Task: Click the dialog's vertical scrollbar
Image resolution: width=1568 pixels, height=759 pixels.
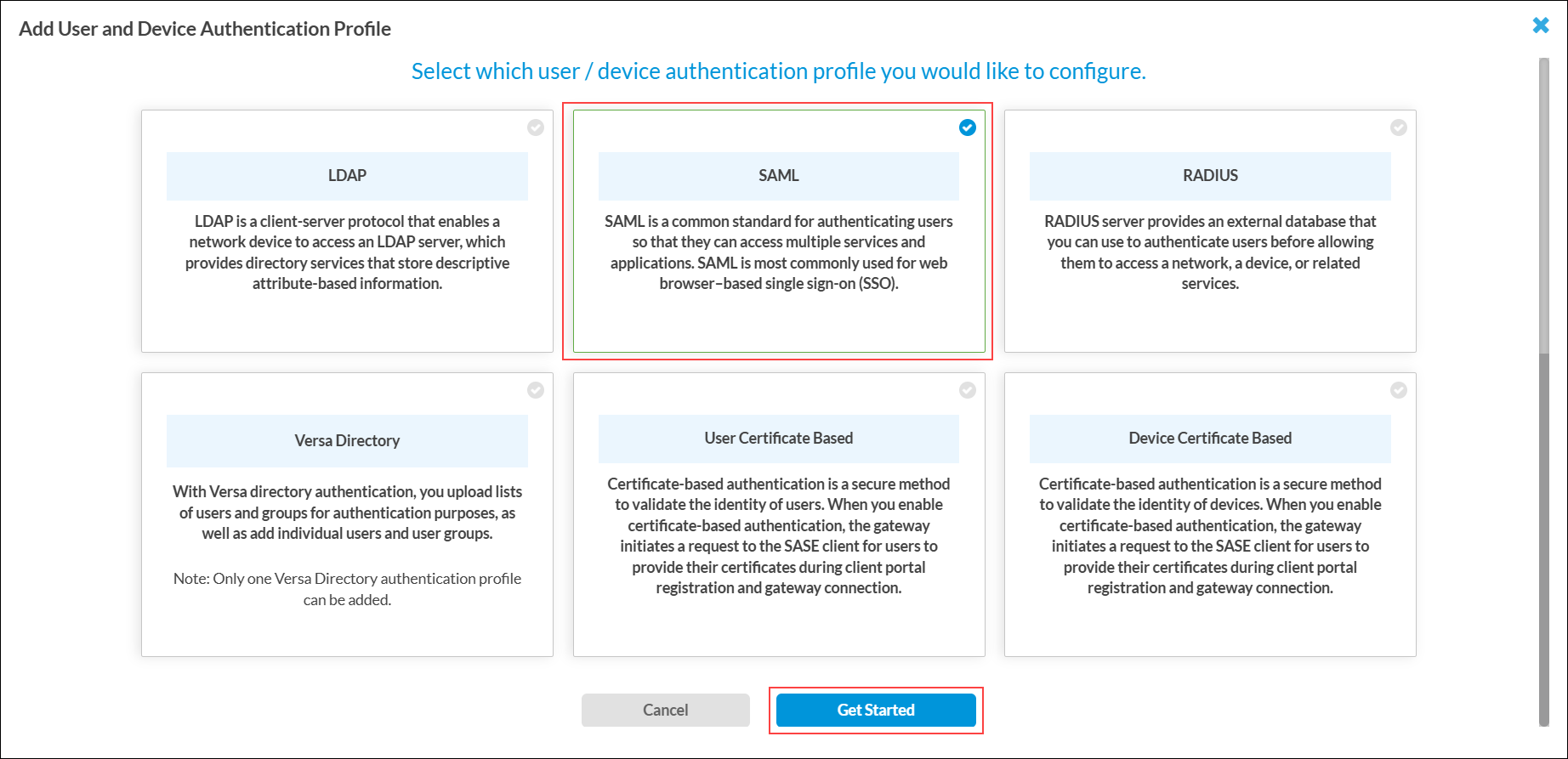Action: [x=1544, y=391]
